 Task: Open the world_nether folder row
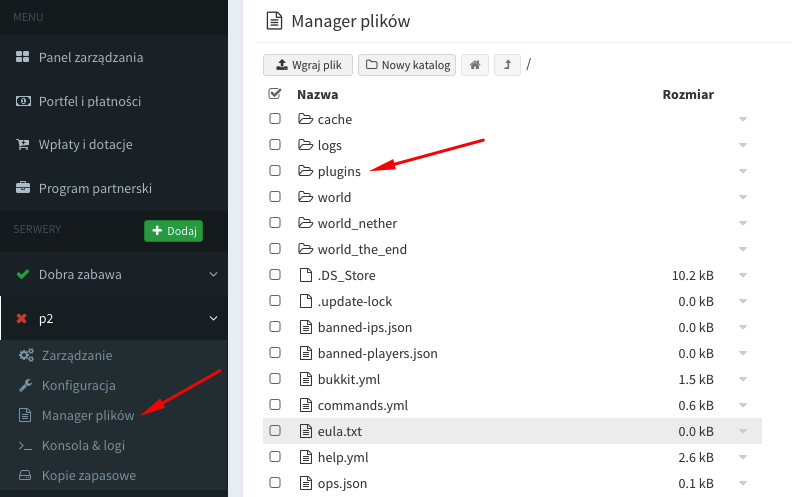pos(357,223)
